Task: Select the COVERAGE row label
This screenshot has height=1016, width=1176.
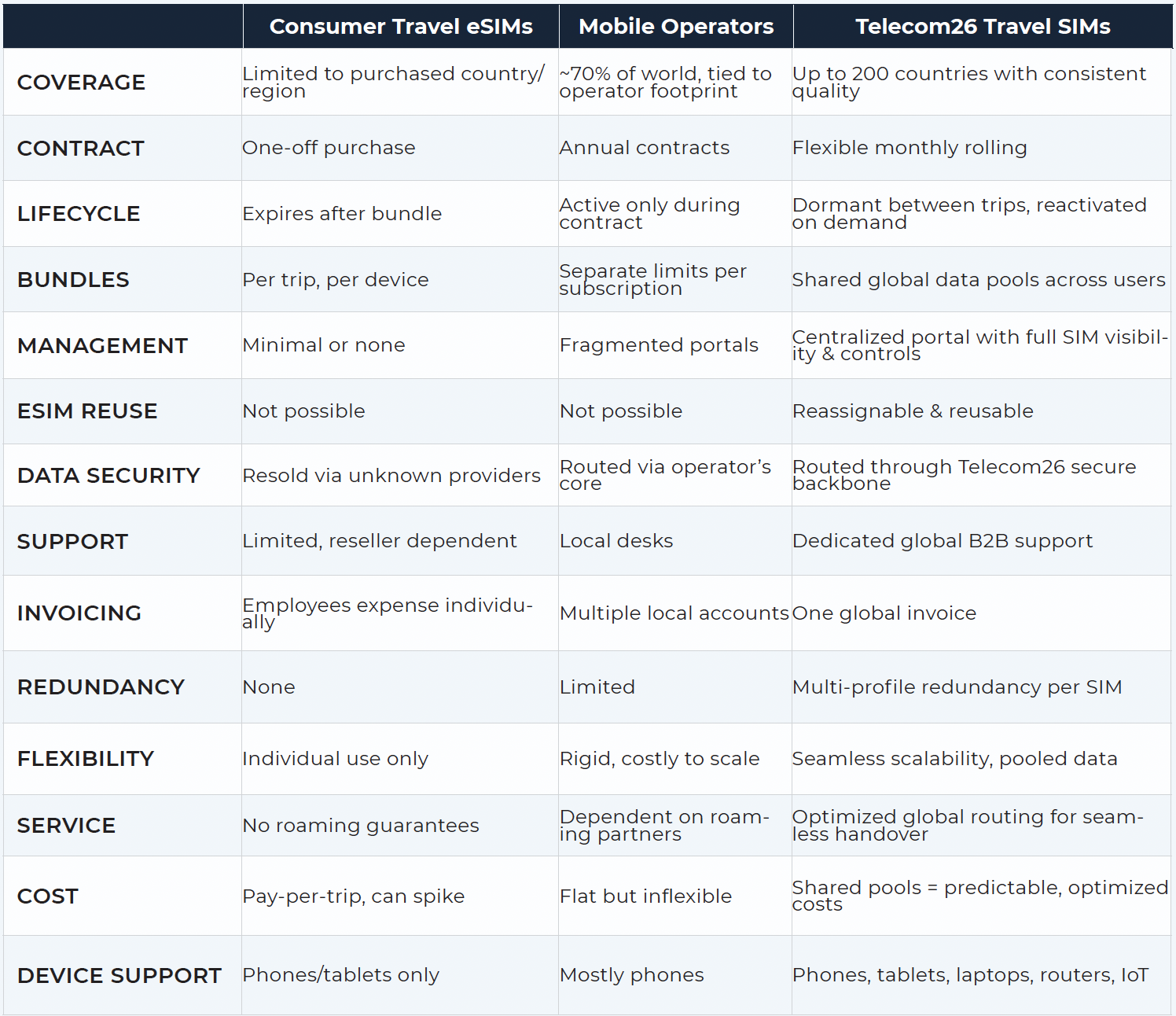Action: tap(81, 83)
